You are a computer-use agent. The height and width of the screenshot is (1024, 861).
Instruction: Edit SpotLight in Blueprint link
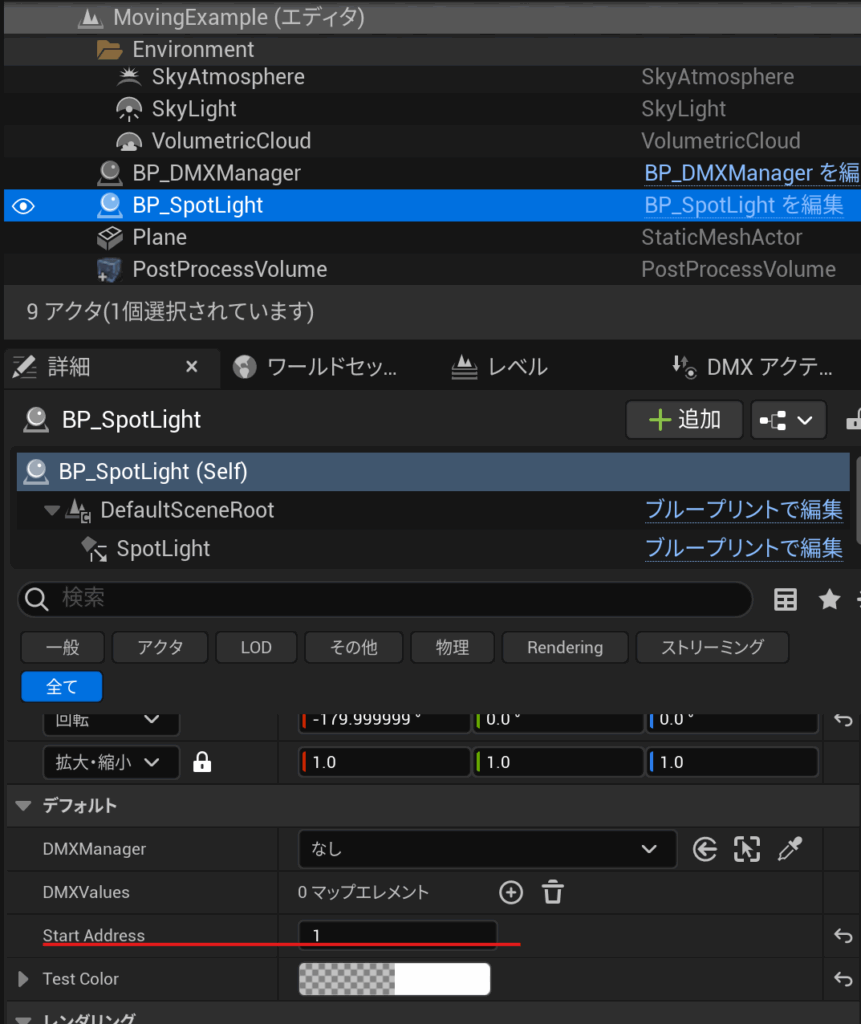pyautogui.click(x=743, y=549)
